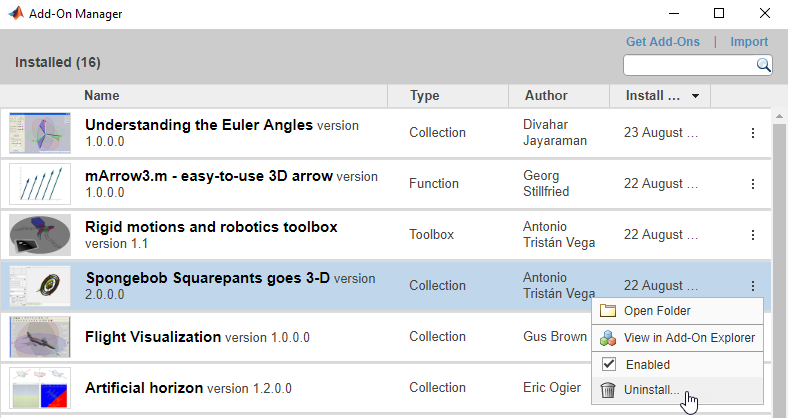Click the Uninstall trash can icon

608,390
